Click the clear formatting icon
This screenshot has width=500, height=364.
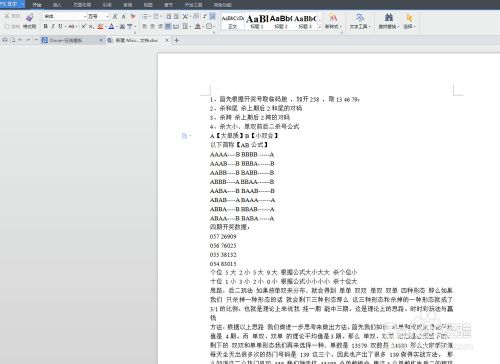coord(133,16)
